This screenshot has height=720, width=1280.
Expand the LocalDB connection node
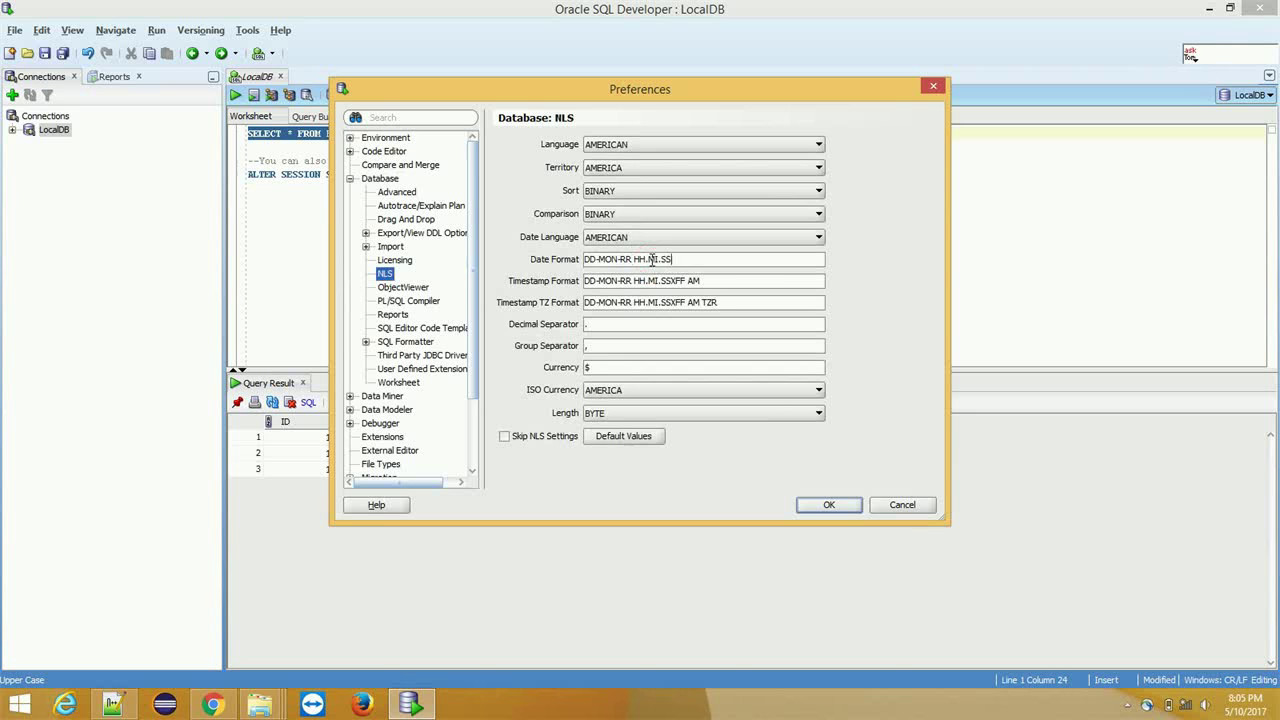click(12, 130)
